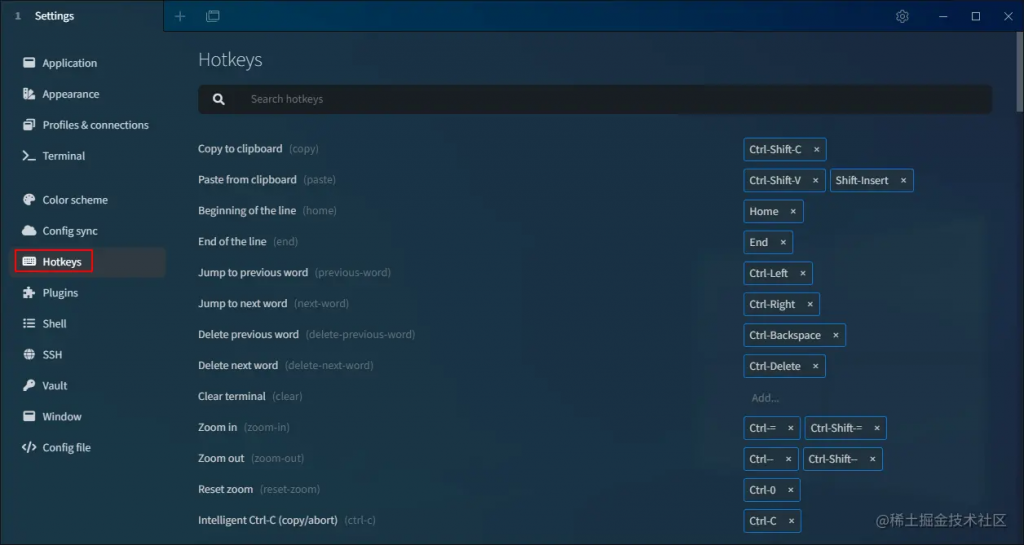Click the Paste from clipboard label
Image resolution: width=1024 pixels, height=545 pixels.
[x=248, y=179]
